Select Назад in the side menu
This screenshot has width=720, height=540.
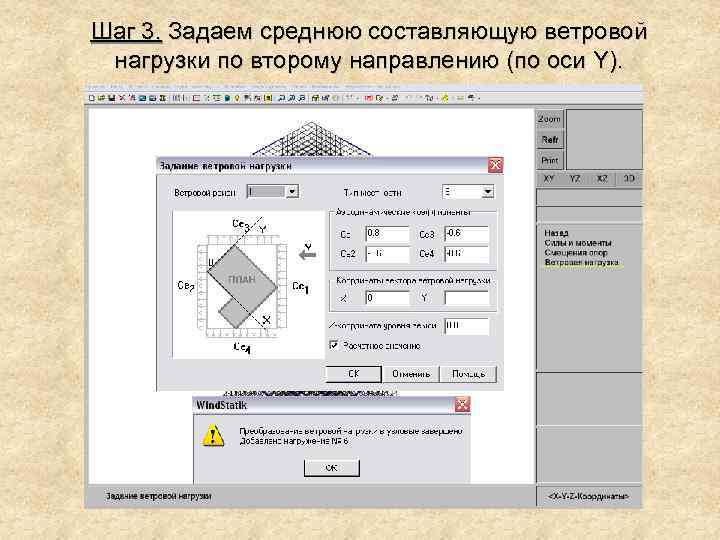(x=556, y=233)
